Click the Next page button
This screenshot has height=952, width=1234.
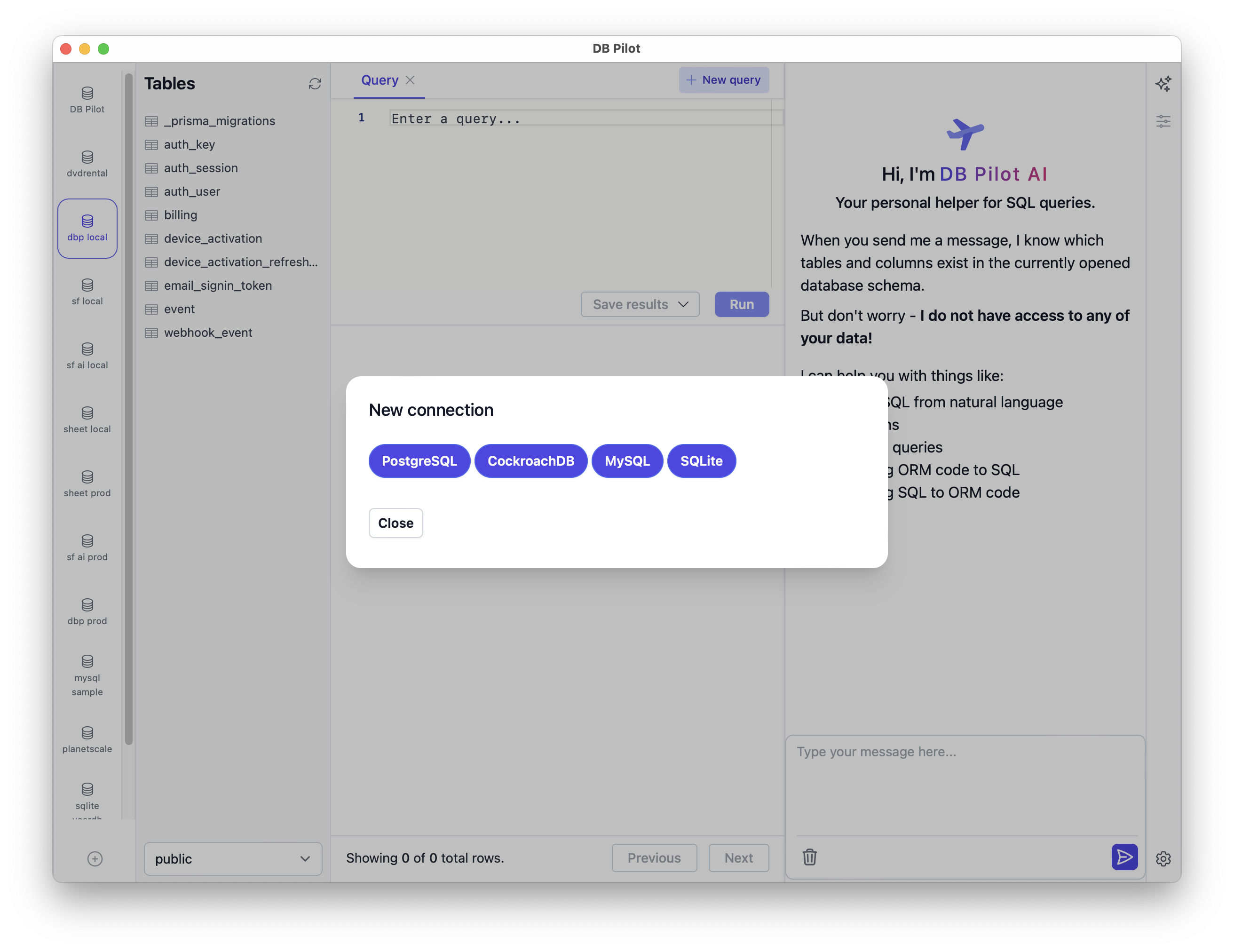tap(738, 858)
